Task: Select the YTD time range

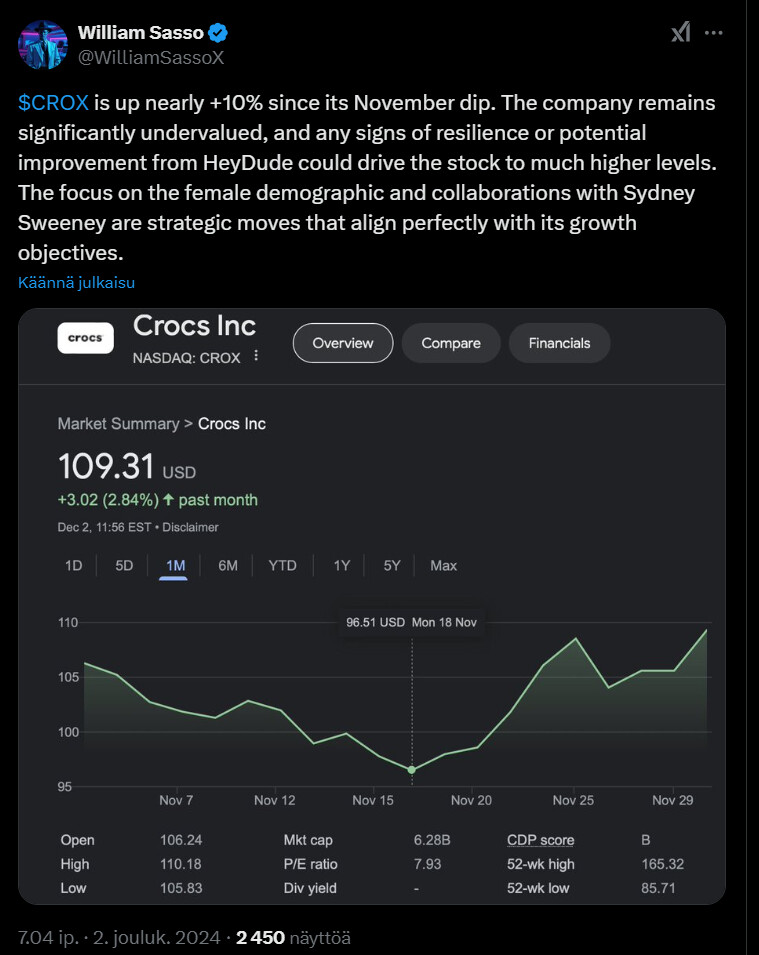Action: click(x=282, y=565)
